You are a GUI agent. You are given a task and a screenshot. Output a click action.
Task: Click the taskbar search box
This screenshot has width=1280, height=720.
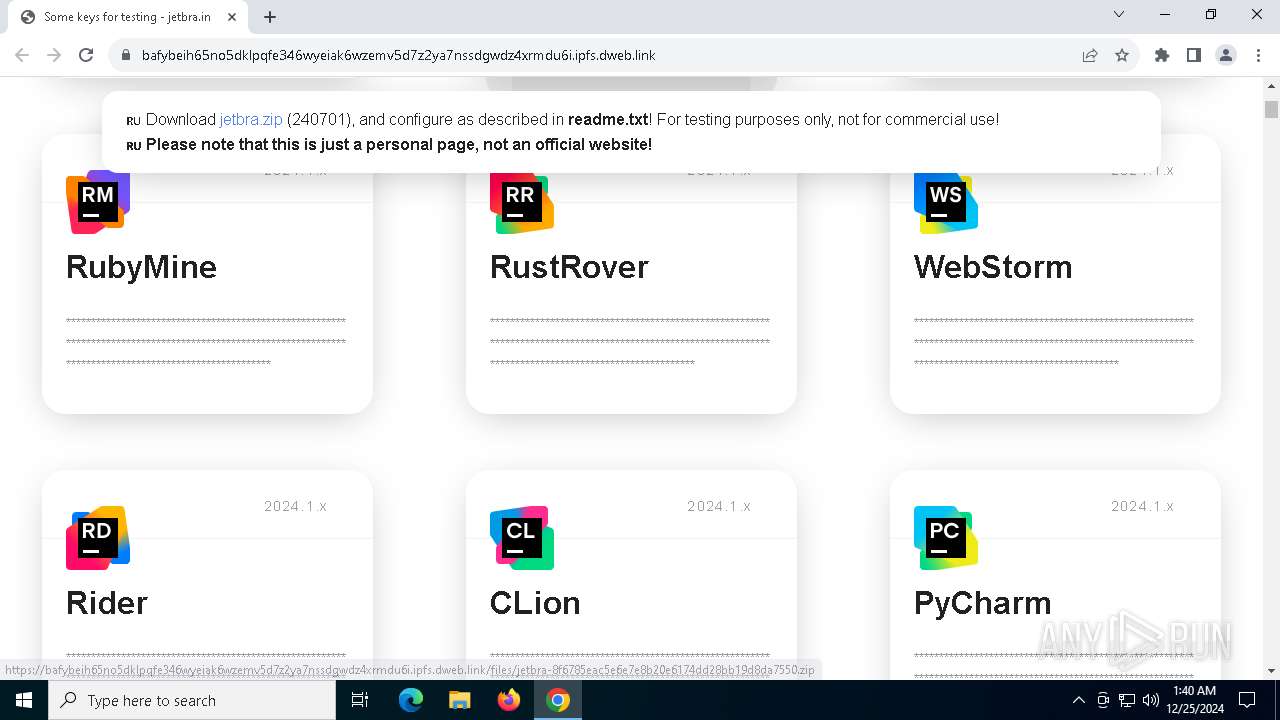pos(192,700)
